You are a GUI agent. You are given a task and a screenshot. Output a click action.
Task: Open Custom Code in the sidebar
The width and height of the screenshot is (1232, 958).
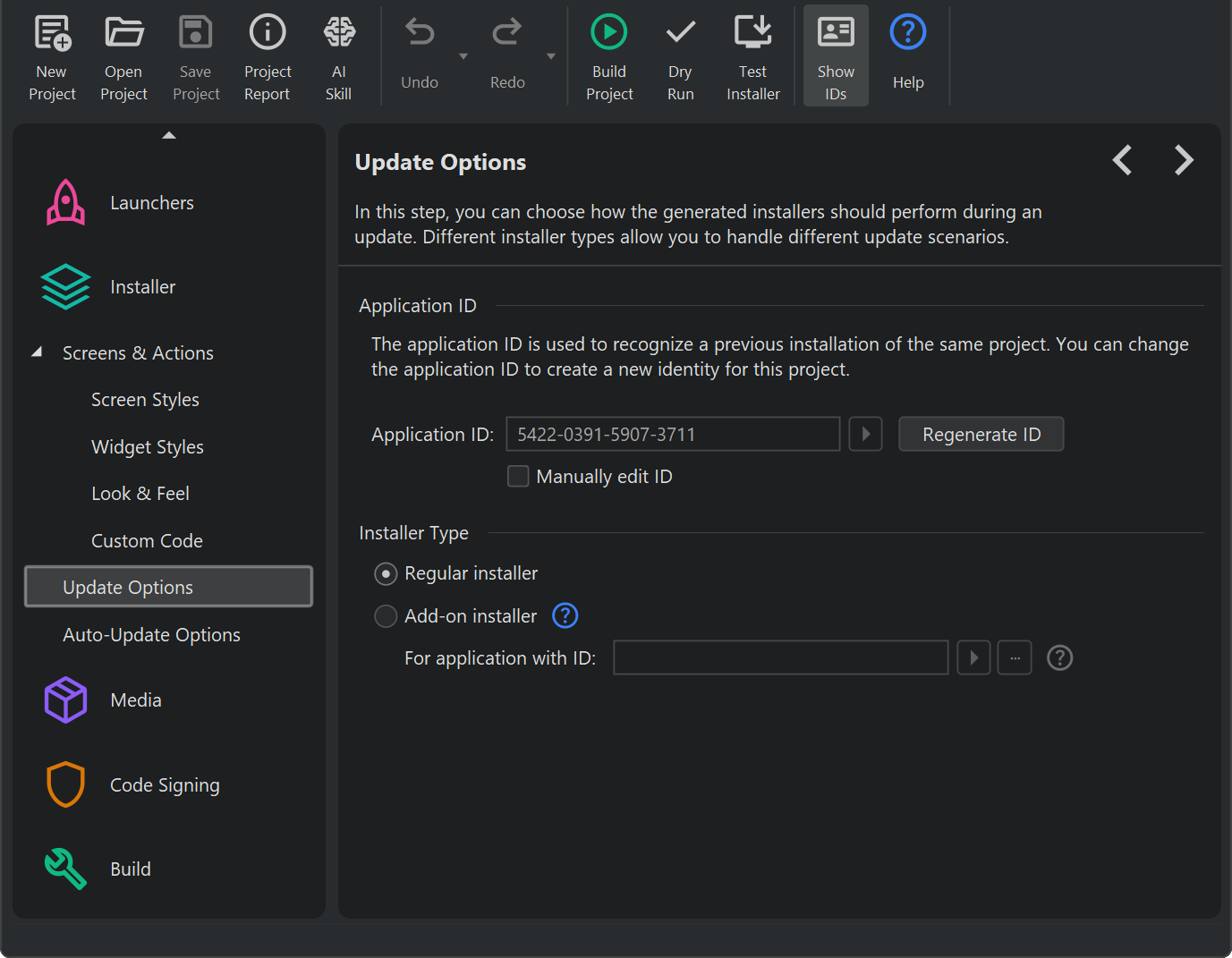click(147, 541)
